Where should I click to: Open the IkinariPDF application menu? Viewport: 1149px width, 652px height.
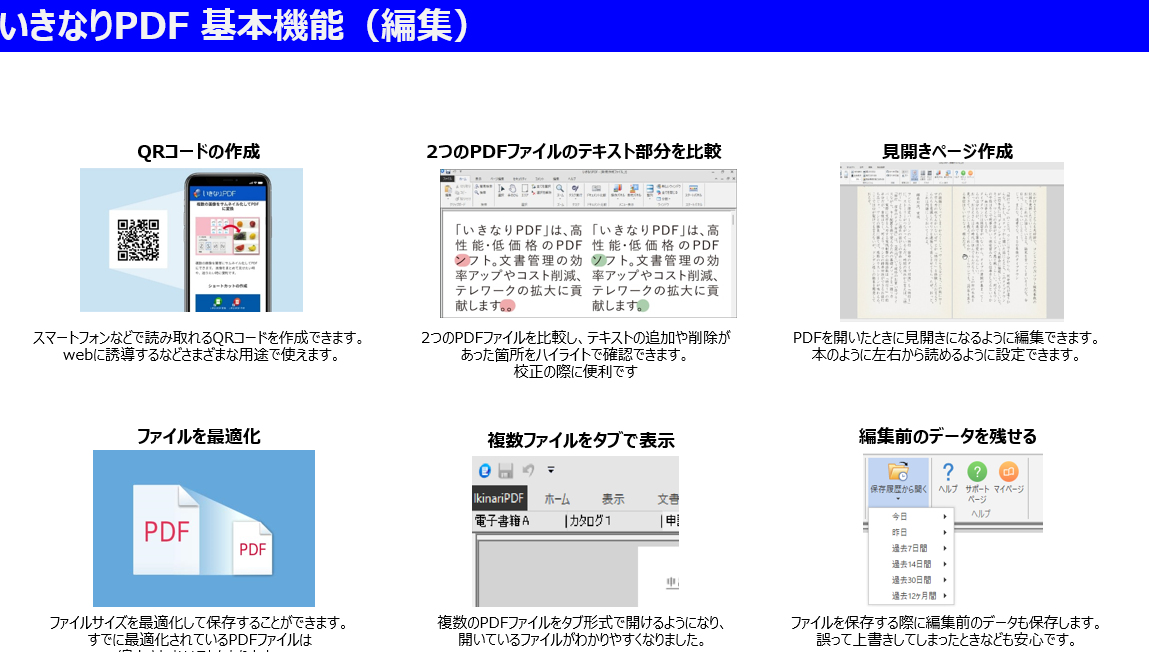[x=499, y=498]
